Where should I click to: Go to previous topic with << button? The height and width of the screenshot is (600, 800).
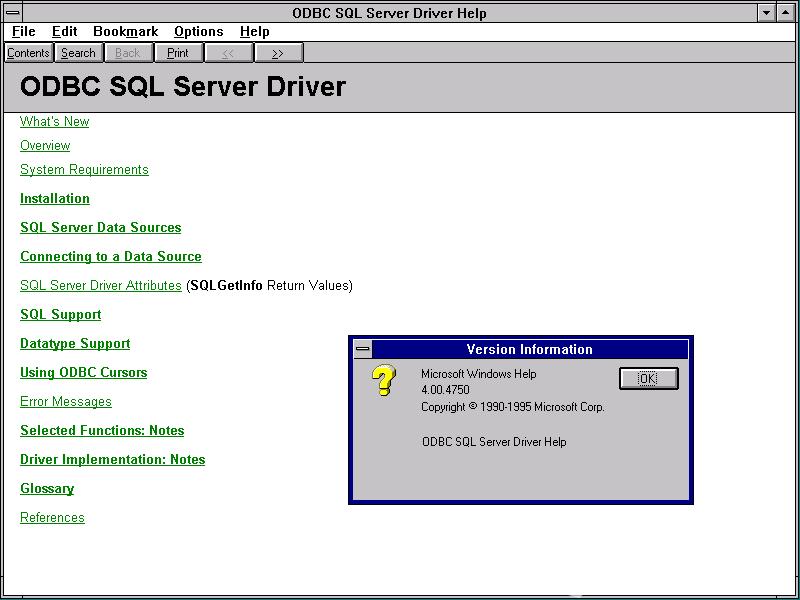tap(228, 53)
